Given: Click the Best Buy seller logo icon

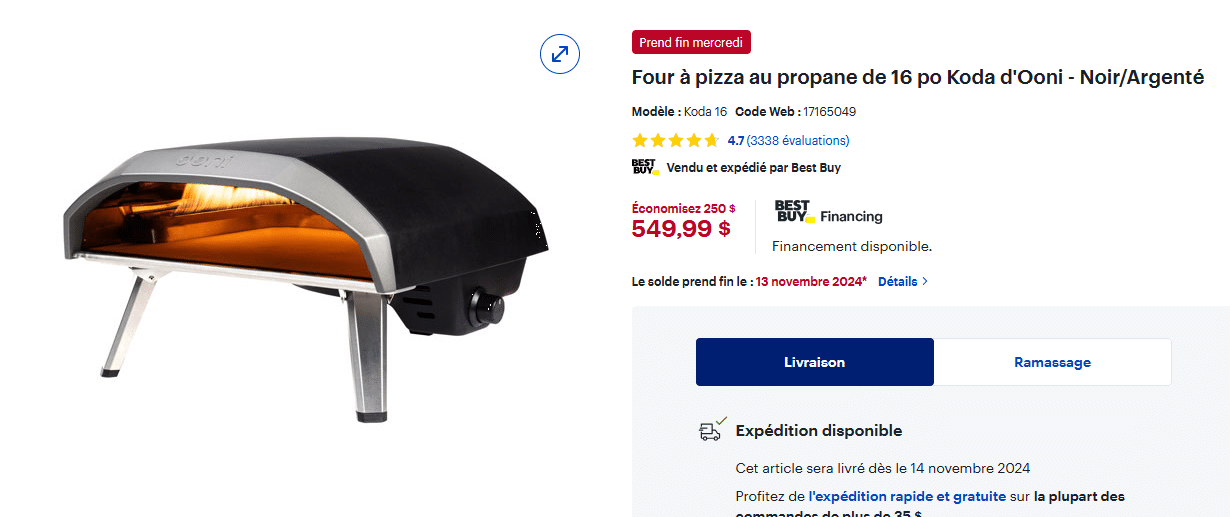Looking at the screenshot, I should 645,168.
